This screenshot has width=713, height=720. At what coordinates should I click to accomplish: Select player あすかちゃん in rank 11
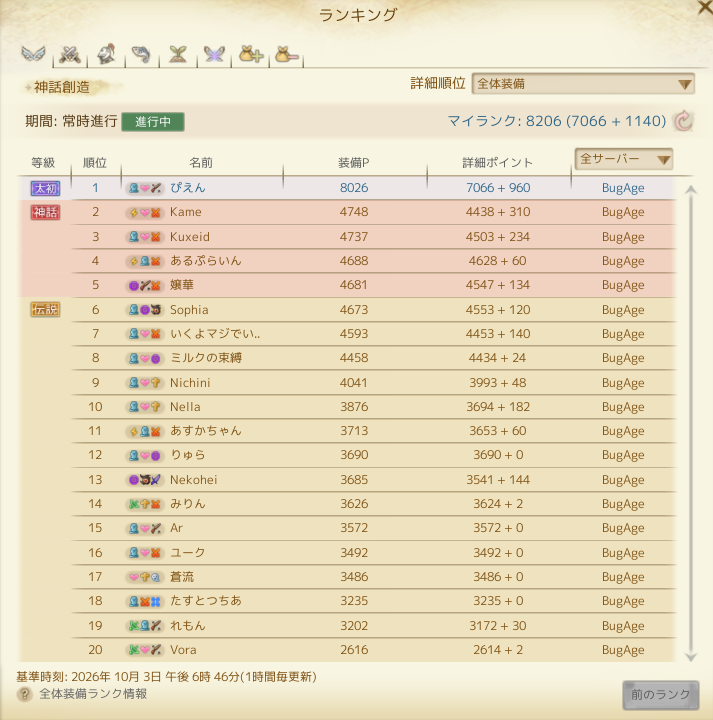(206, 431)
